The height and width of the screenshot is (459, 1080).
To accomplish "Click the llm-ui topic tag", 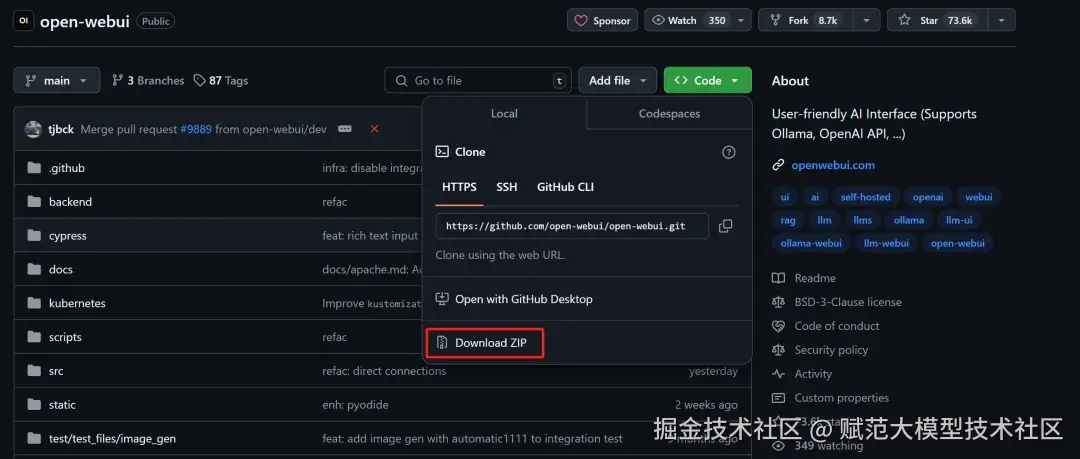I will 959,221.
